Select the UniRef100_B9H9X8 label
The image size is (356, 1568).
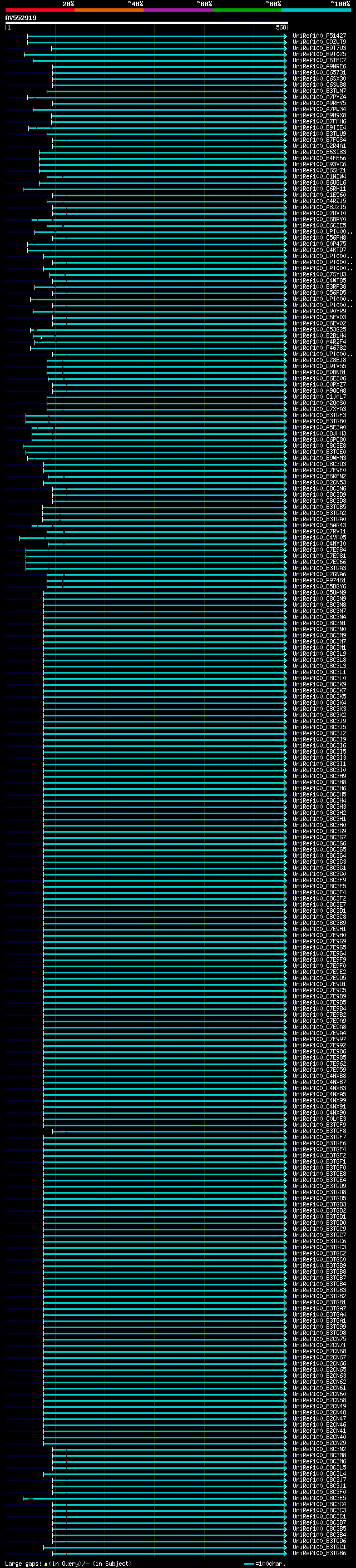(x=319, y=116)
